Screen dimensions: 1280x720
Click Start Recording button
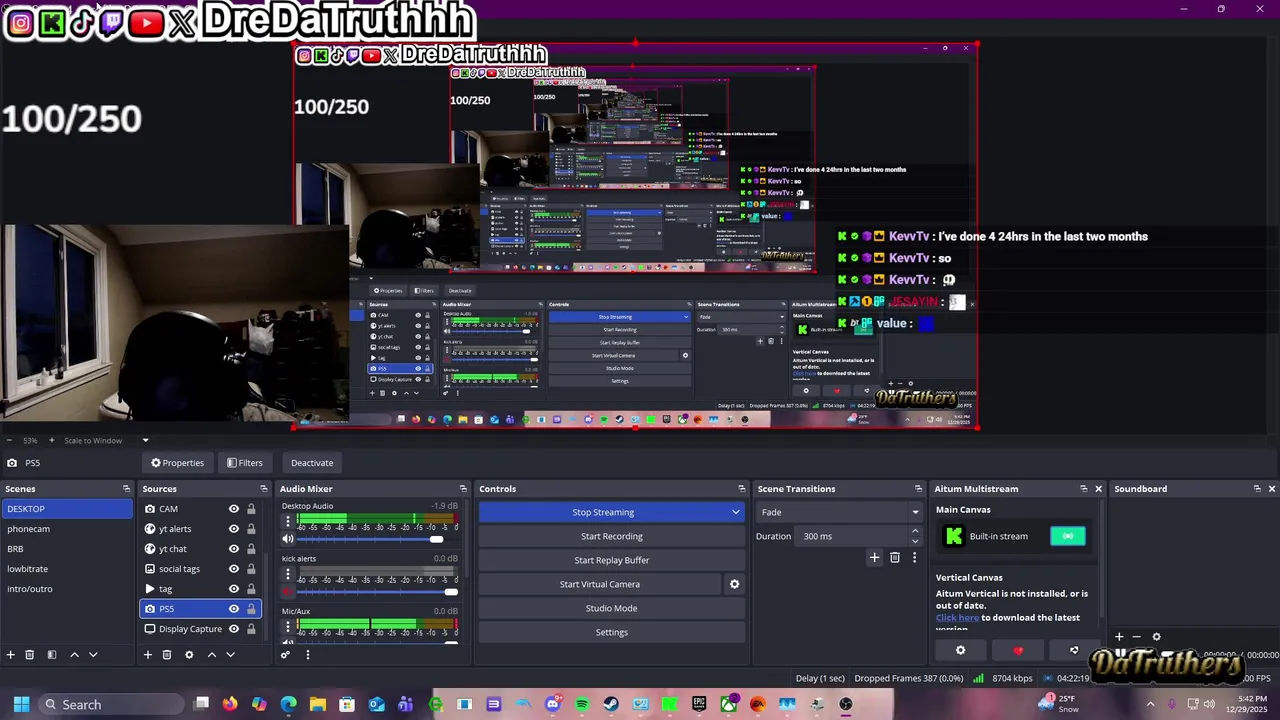[x=611, y=536]
